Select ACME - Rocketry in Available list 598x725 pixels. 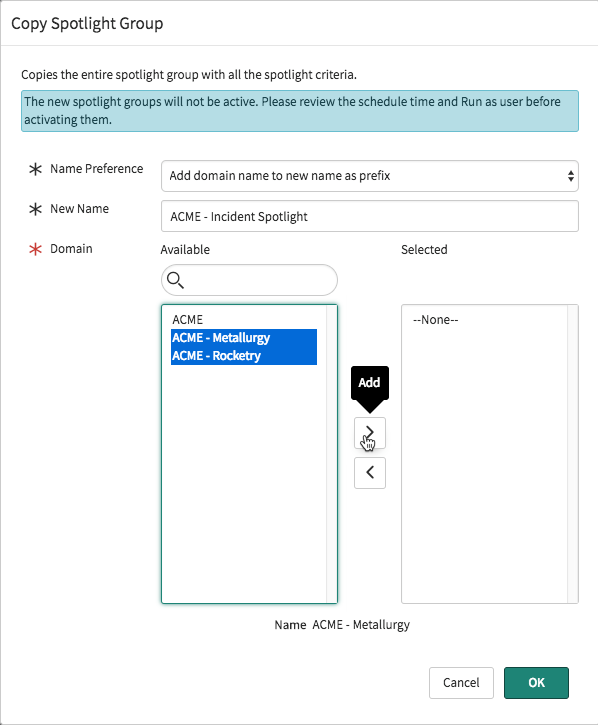(244, 356)
